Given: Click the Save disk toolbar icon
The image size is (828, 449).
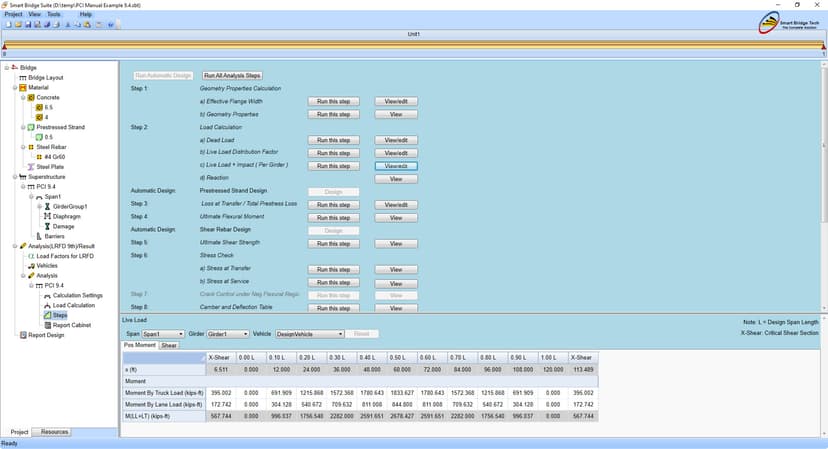Looking at the screenshot, I should (28, 24).
